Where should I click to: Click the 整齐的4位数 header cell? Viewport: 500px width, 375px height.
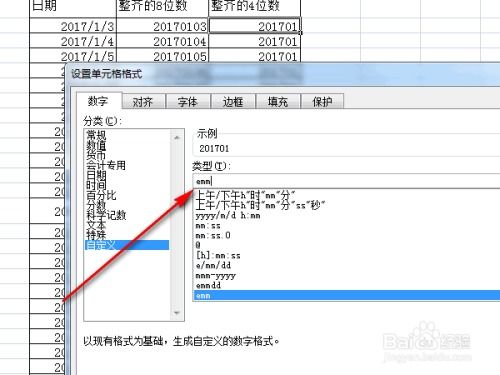coord(255,7)
